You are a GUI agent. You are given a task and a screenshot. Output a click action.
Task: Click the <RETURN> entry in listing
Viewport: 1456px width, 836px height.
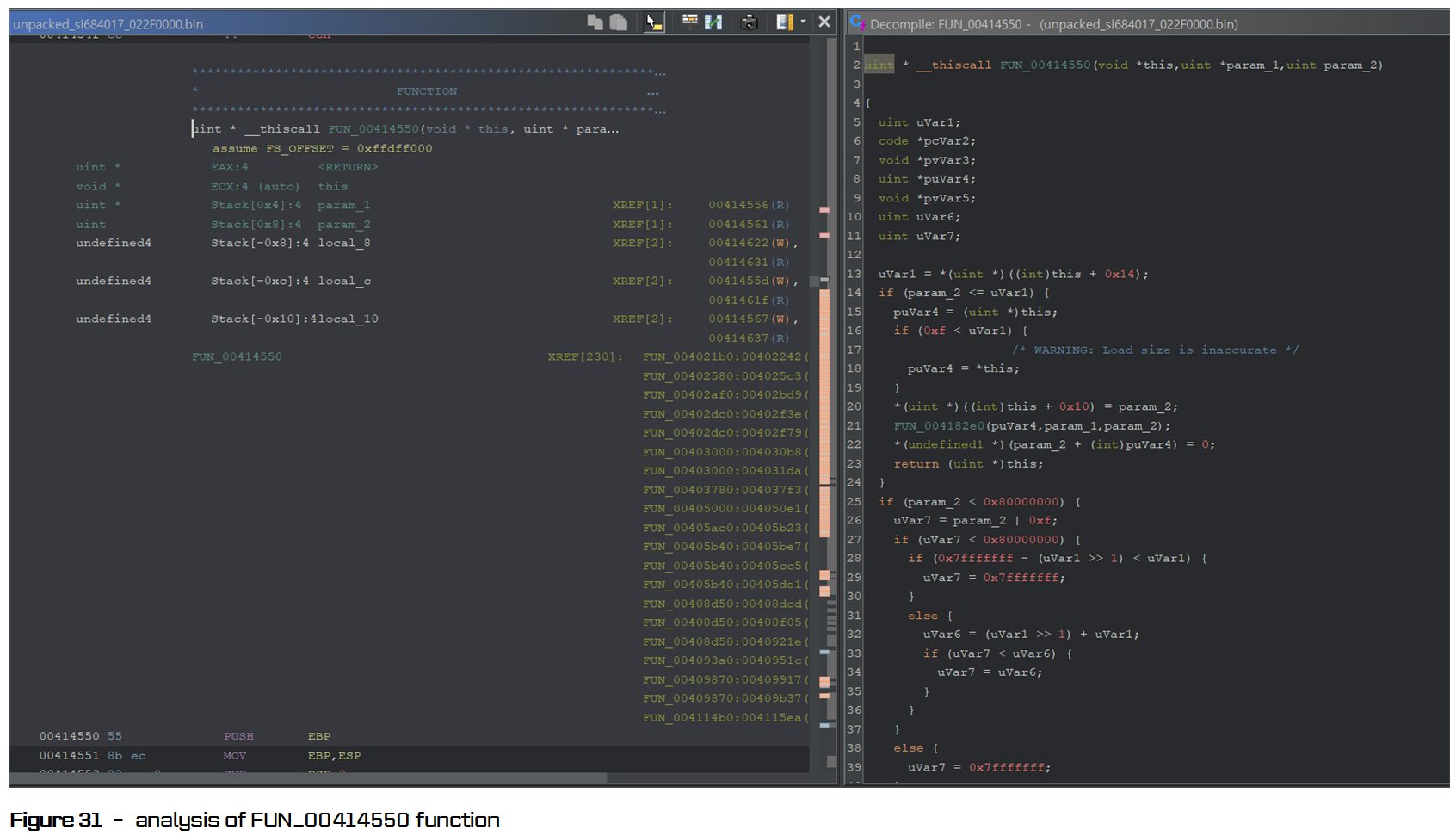348,167
